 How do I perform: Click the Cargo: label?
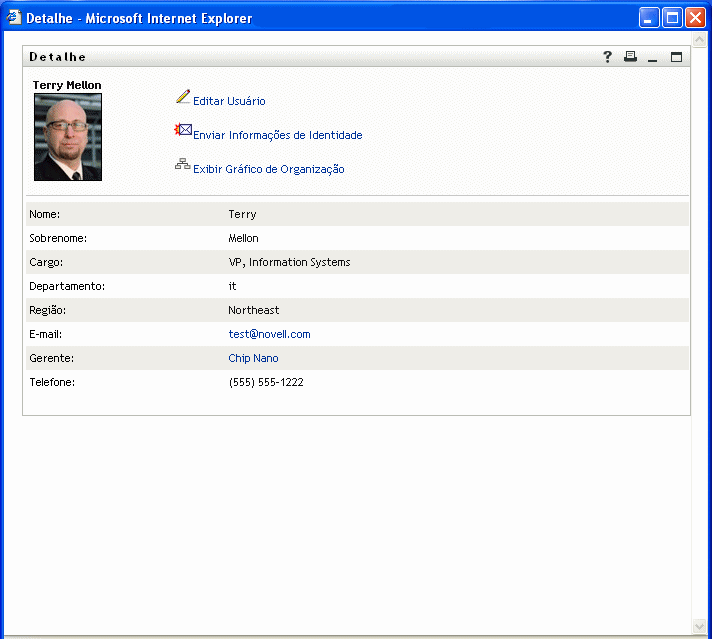click(x=46, y=263)
